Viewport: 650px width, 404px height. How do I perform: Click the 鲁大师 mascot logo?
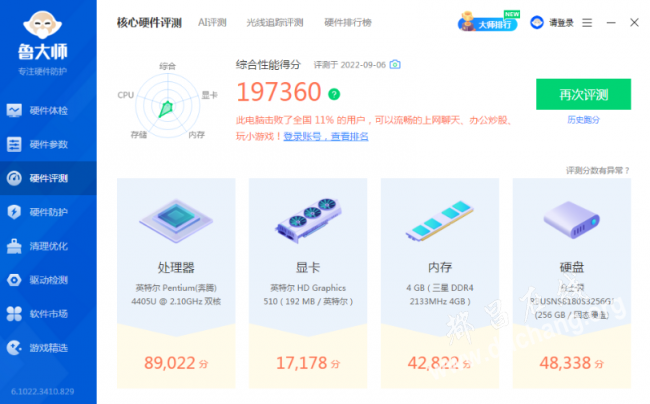[x=42, y=25]
